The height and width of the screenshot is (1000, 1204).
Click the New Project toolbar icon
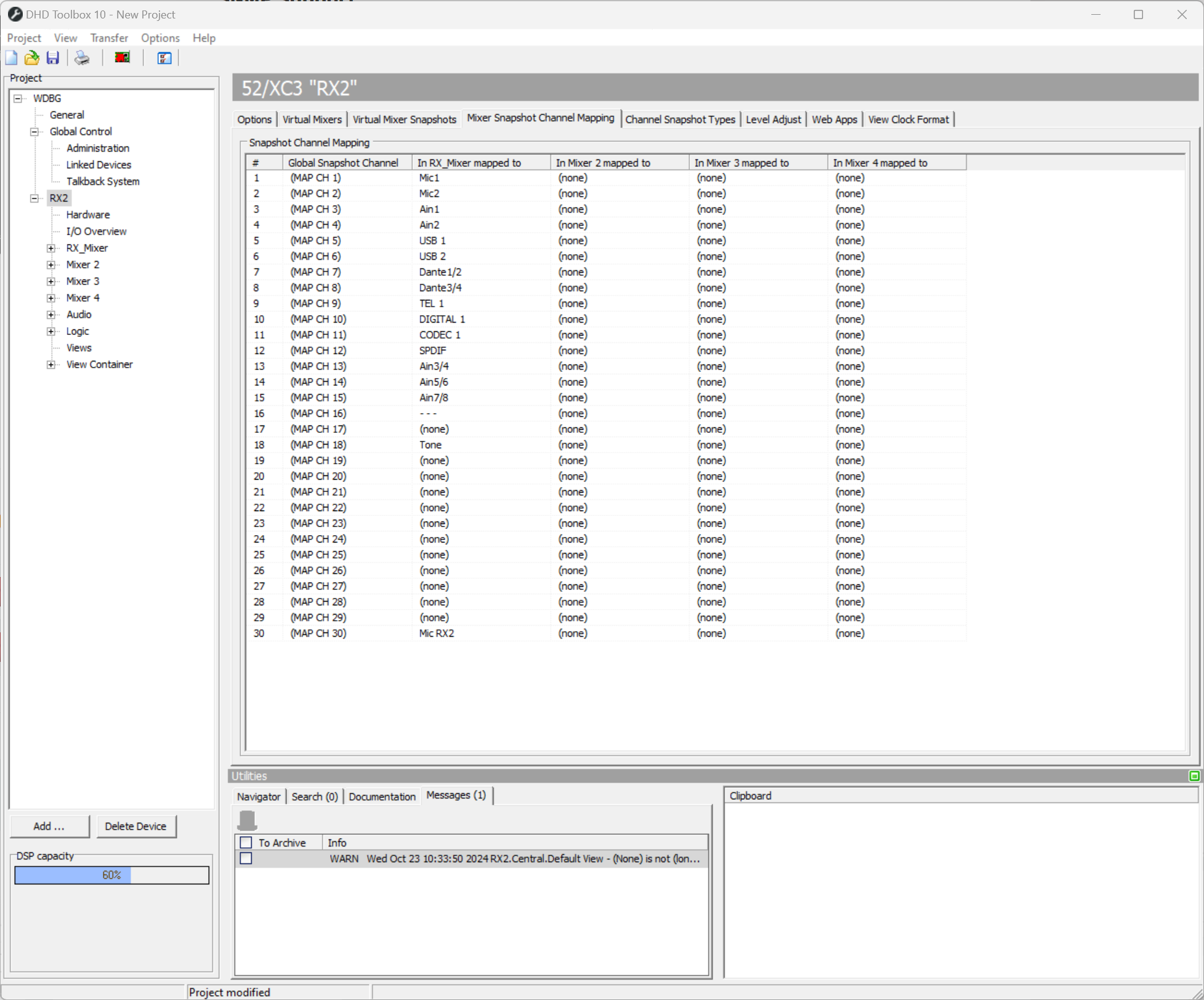click(11, 58)
